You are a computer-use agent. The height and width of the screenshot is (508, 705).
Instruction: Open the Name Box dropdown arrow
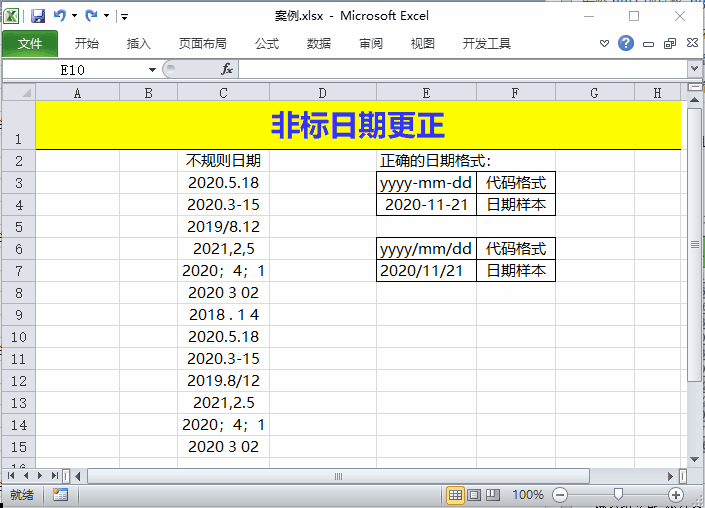pos(153,69)
